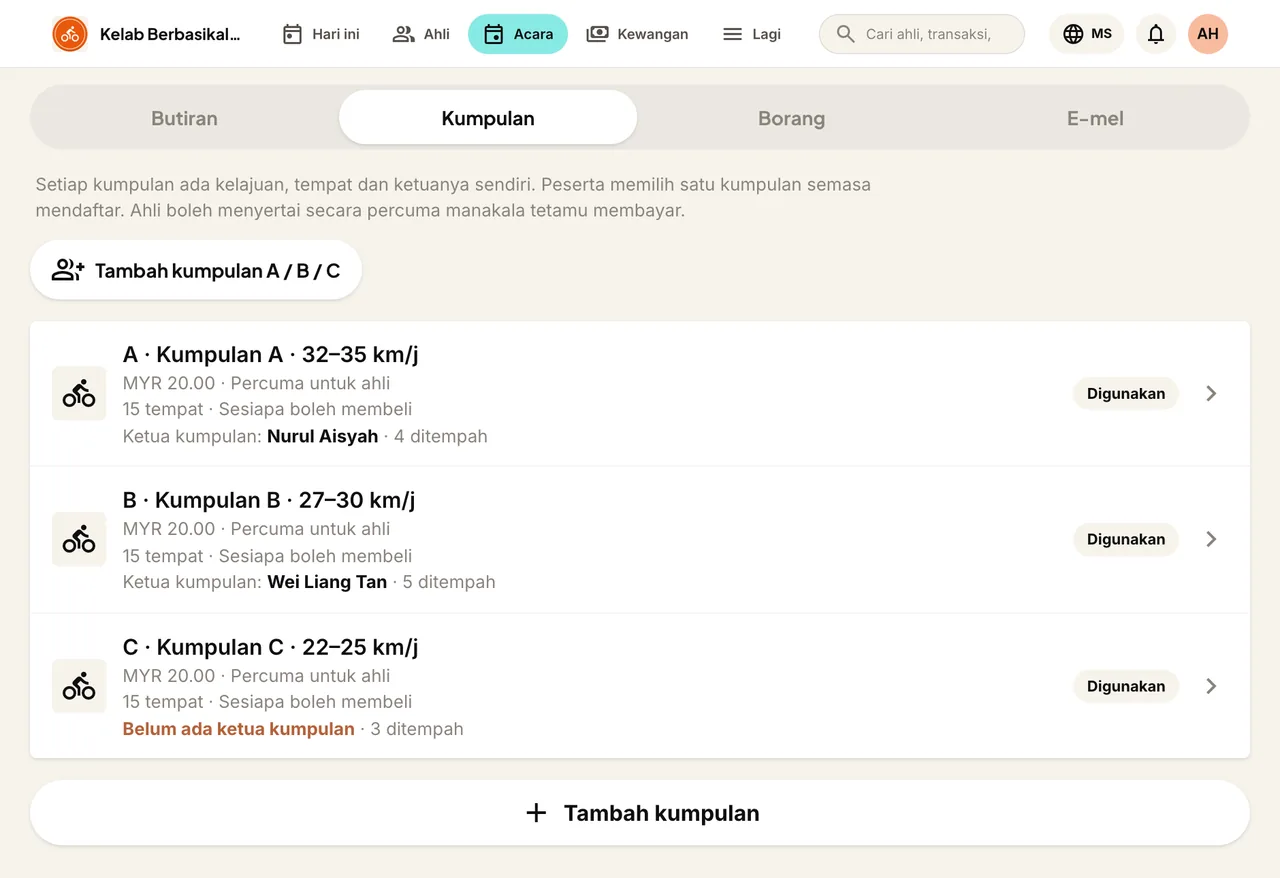Click the Kelab Berbasikal club name
Viewport: 1280px width, 878px height.
pos(170,34)
